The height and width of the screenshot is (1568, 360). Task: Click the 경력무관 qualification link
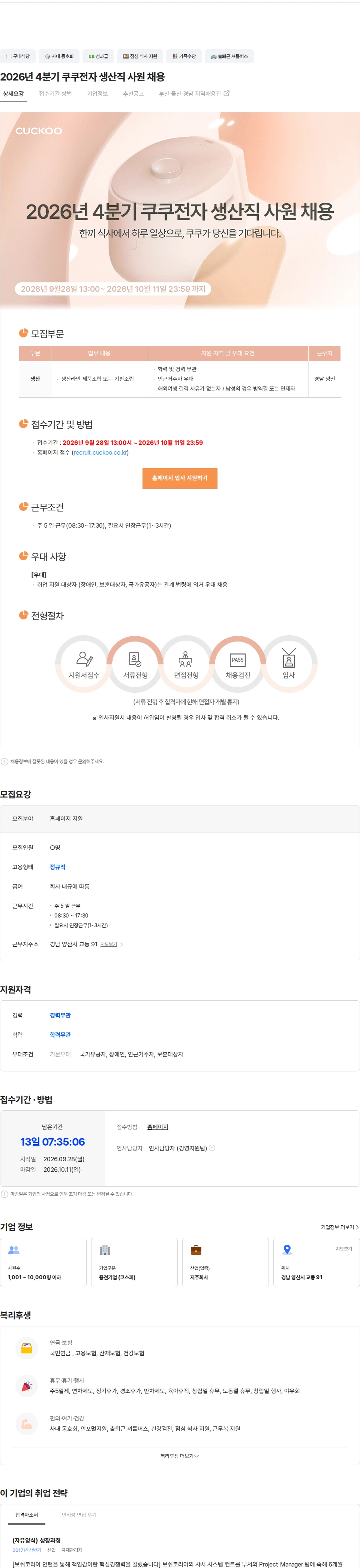pos(60,1015)
